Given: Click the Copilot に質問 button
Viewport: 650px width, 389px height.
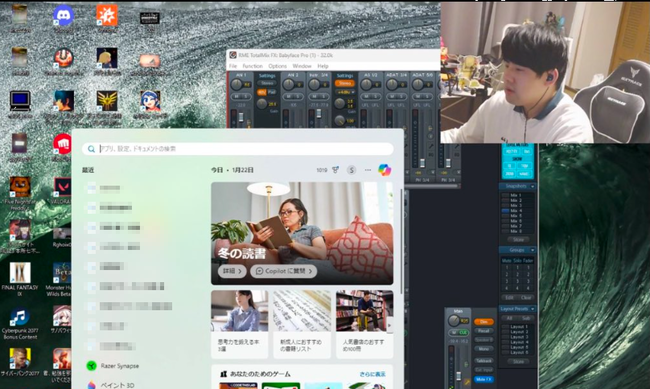Looking at the screenshot, I should [x=284, y=271].
